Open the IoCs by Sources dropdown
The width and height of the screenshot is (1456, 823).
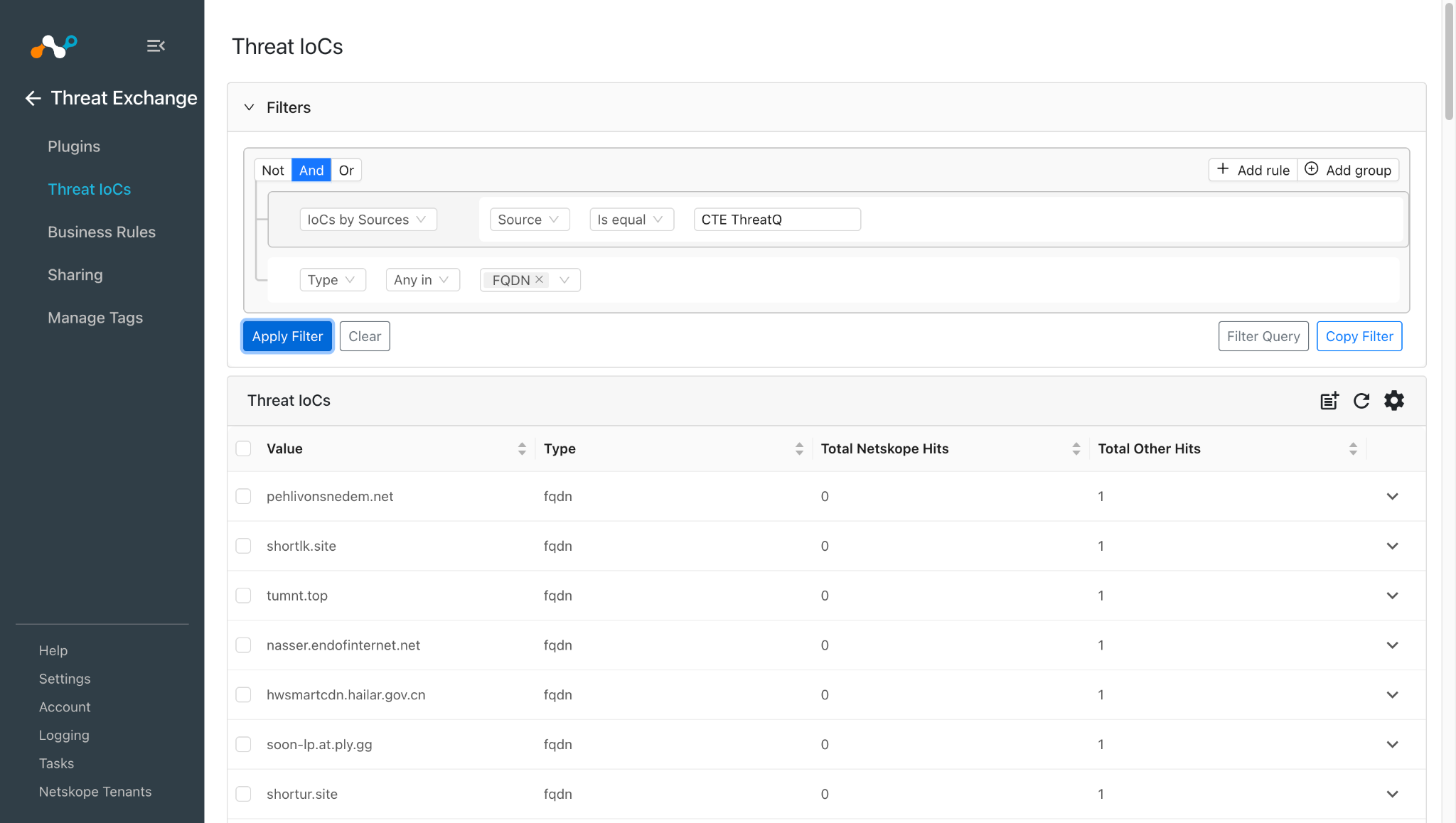[x=368, y=220]
